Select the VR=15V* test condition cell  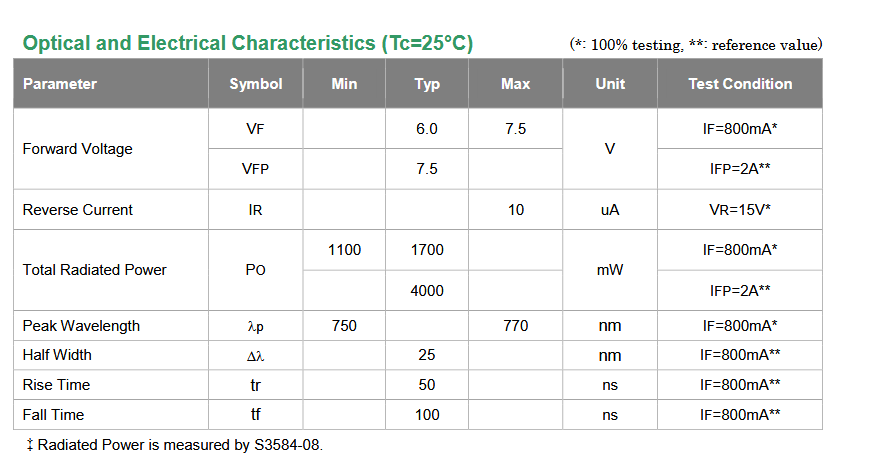click(740, 210)
